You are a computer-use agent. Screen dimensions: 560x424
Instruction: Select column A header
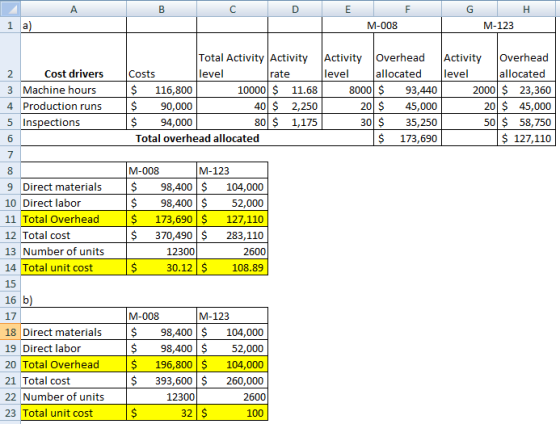point(74,9)
